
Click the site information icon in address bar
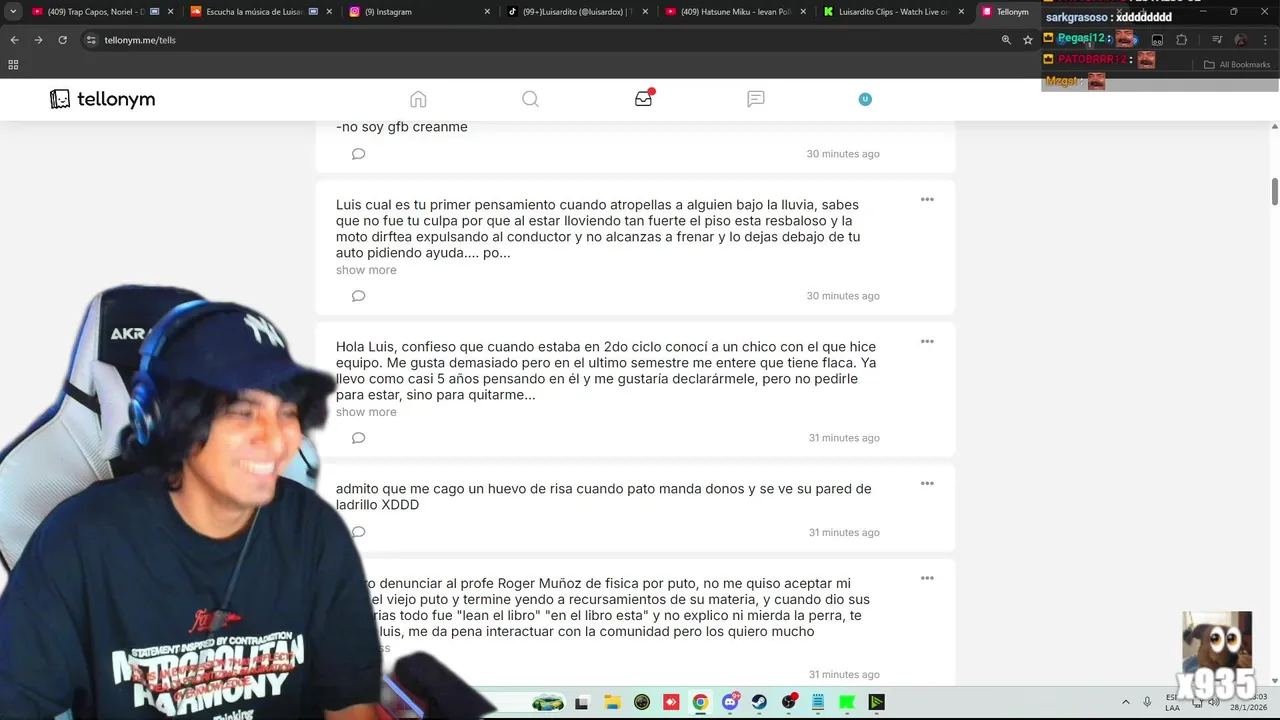tap(91, 40)
